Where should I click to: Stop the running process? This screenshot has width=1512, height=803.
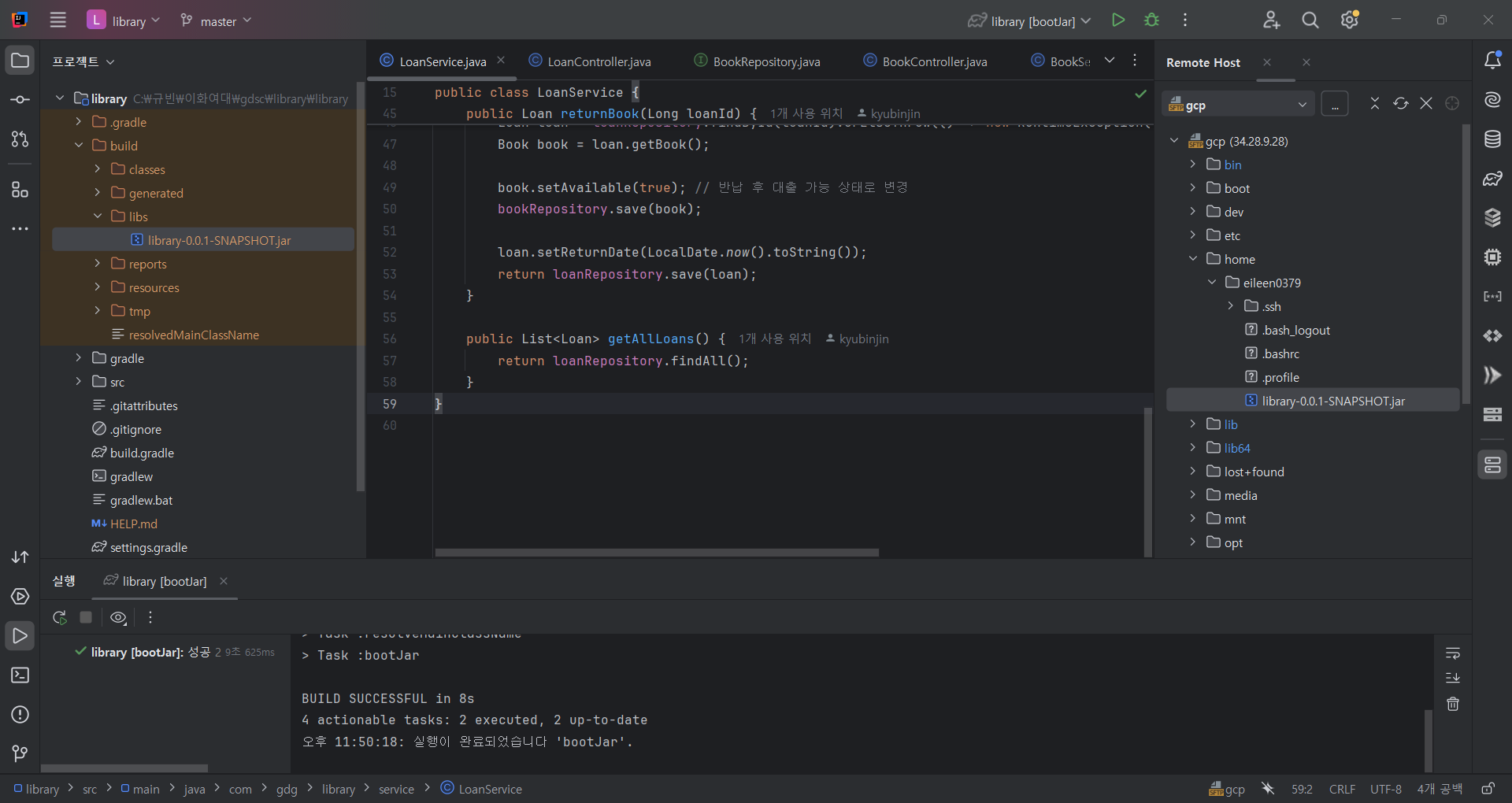coord(86,618)
